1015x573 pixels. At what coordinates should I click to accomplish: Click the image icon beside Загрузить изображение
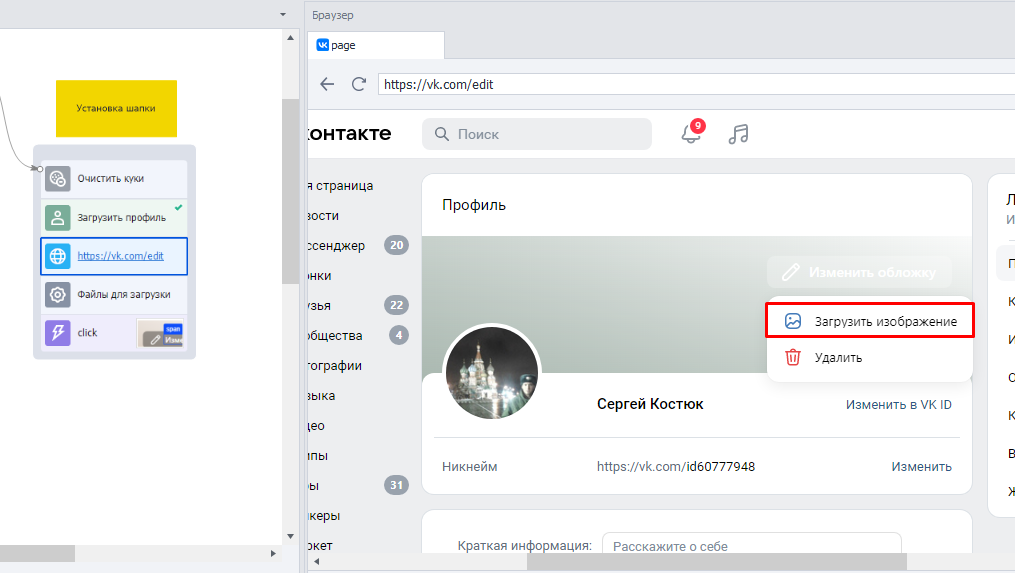(793, 321)
